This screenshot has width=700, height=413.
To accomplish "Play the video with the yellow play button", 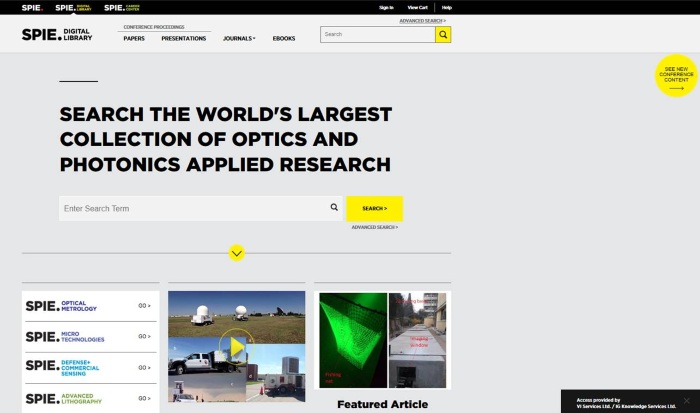I will tap(237, 346).
